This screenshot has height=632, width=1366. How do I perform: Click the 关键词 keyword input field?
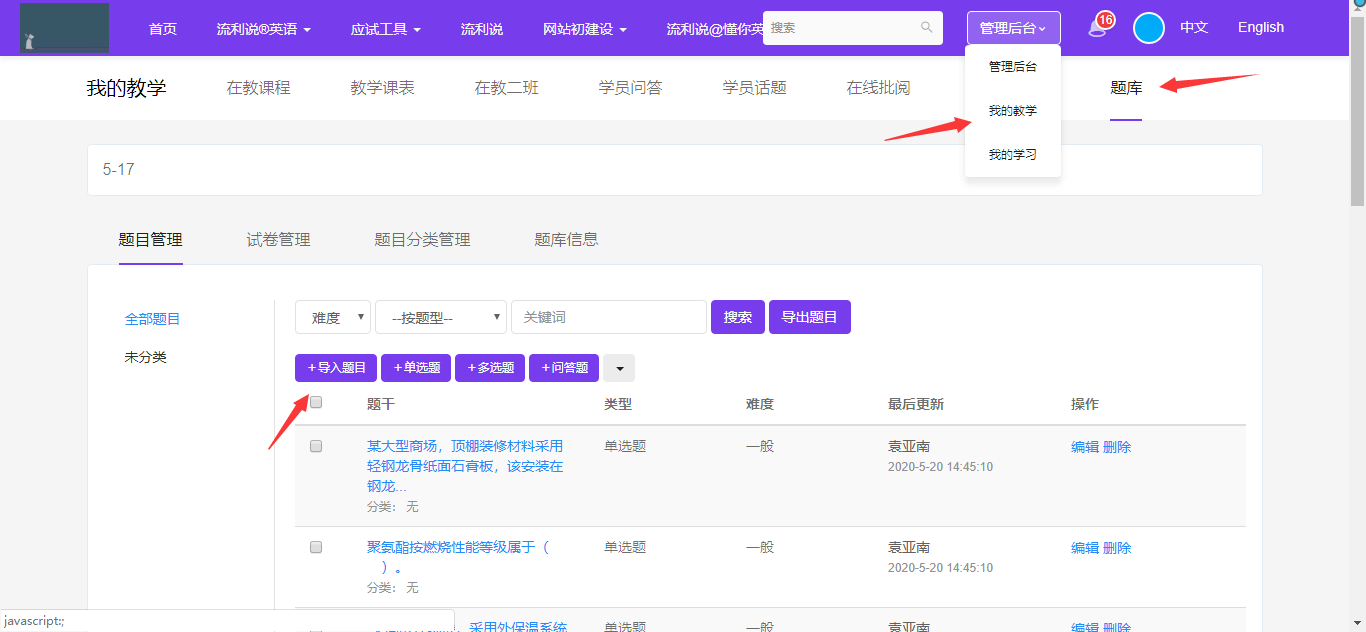(608, 317)
